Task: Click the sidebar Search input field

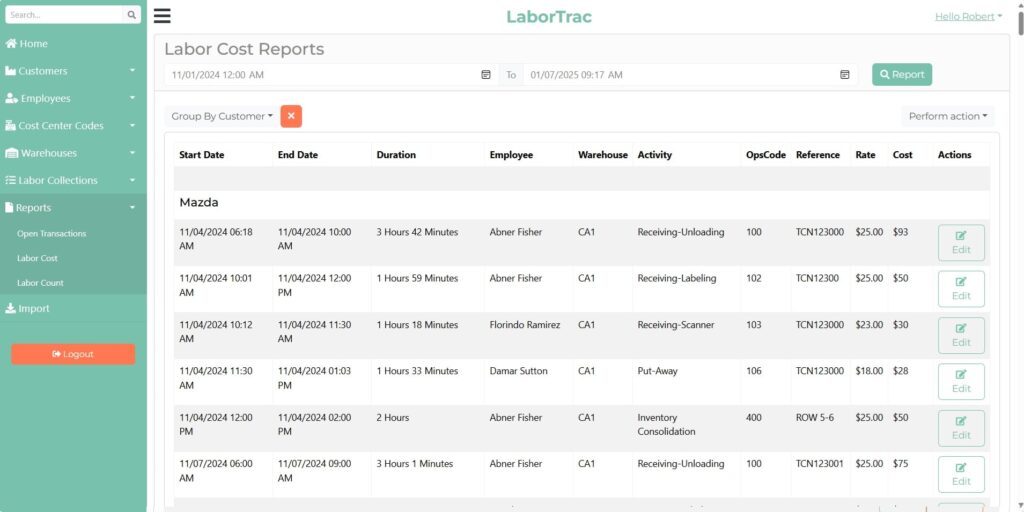Action: (64, 15)
